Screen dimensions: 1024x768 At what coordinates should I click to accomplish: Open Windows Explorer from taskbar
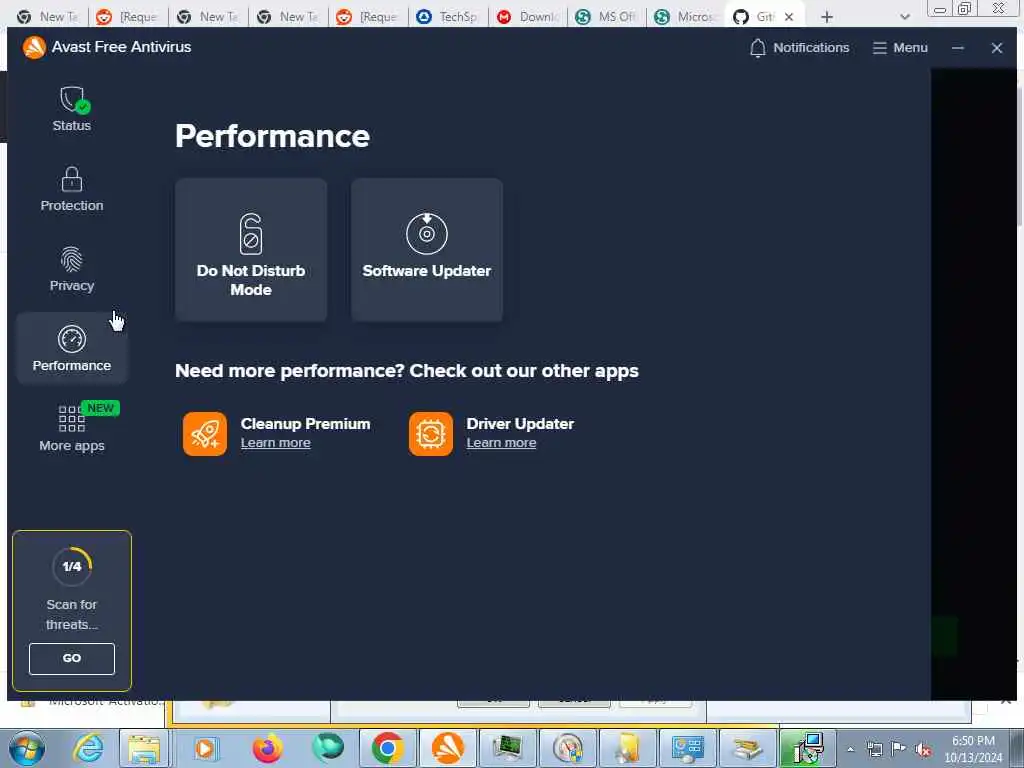pyautogui.click(x=144, y=748)
